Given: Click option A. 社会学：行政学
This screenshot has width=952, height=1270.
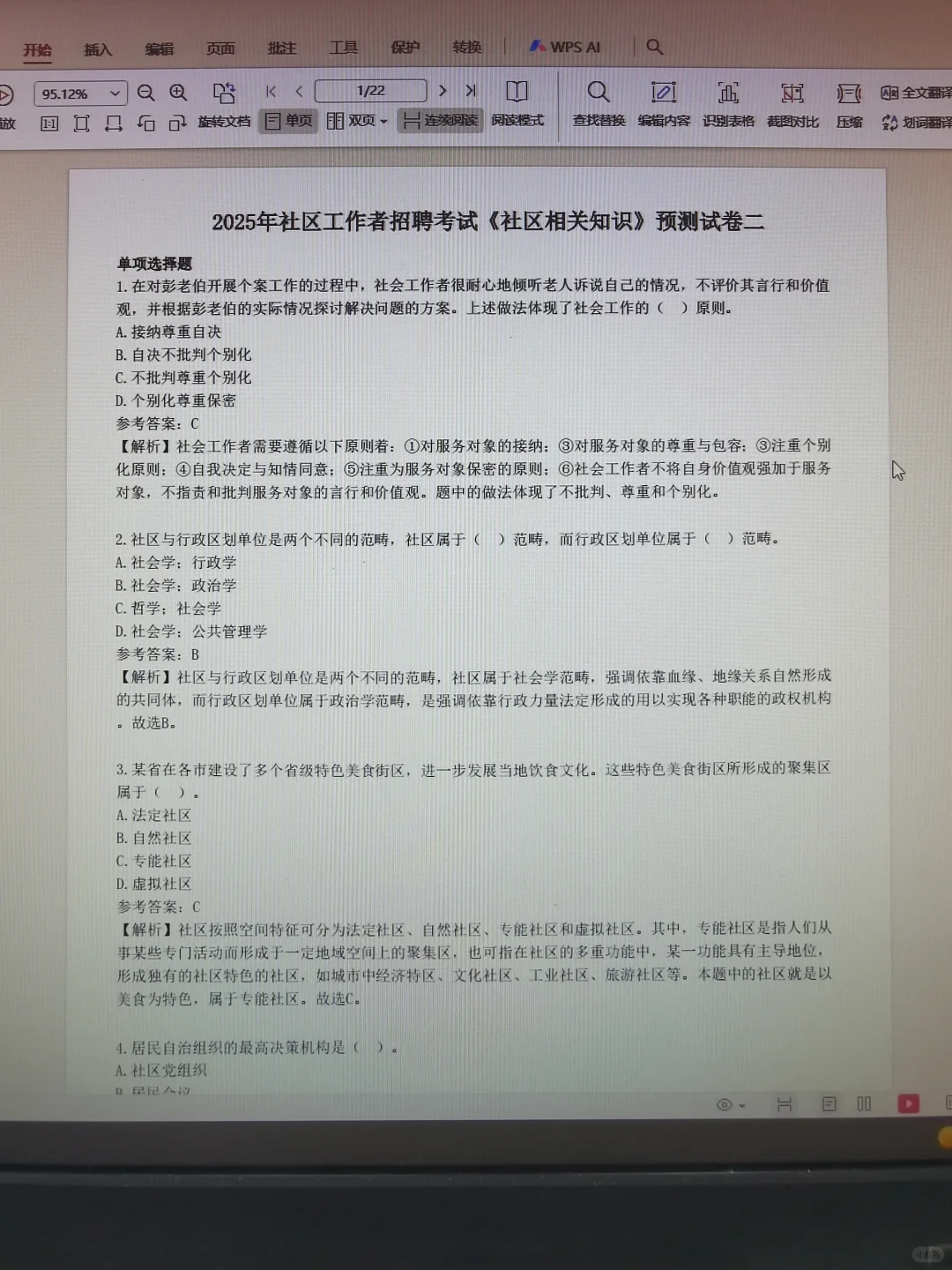Looking at the screenshot, I should tap(175, 563).
